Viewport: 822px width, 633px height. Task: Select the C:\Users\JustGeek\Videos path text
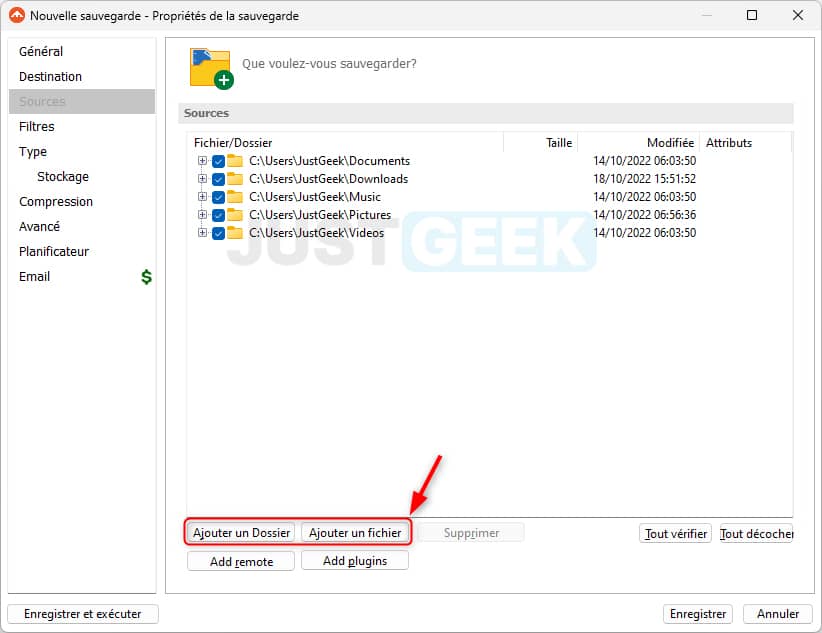pyautogui.click(x=316, y=232)
